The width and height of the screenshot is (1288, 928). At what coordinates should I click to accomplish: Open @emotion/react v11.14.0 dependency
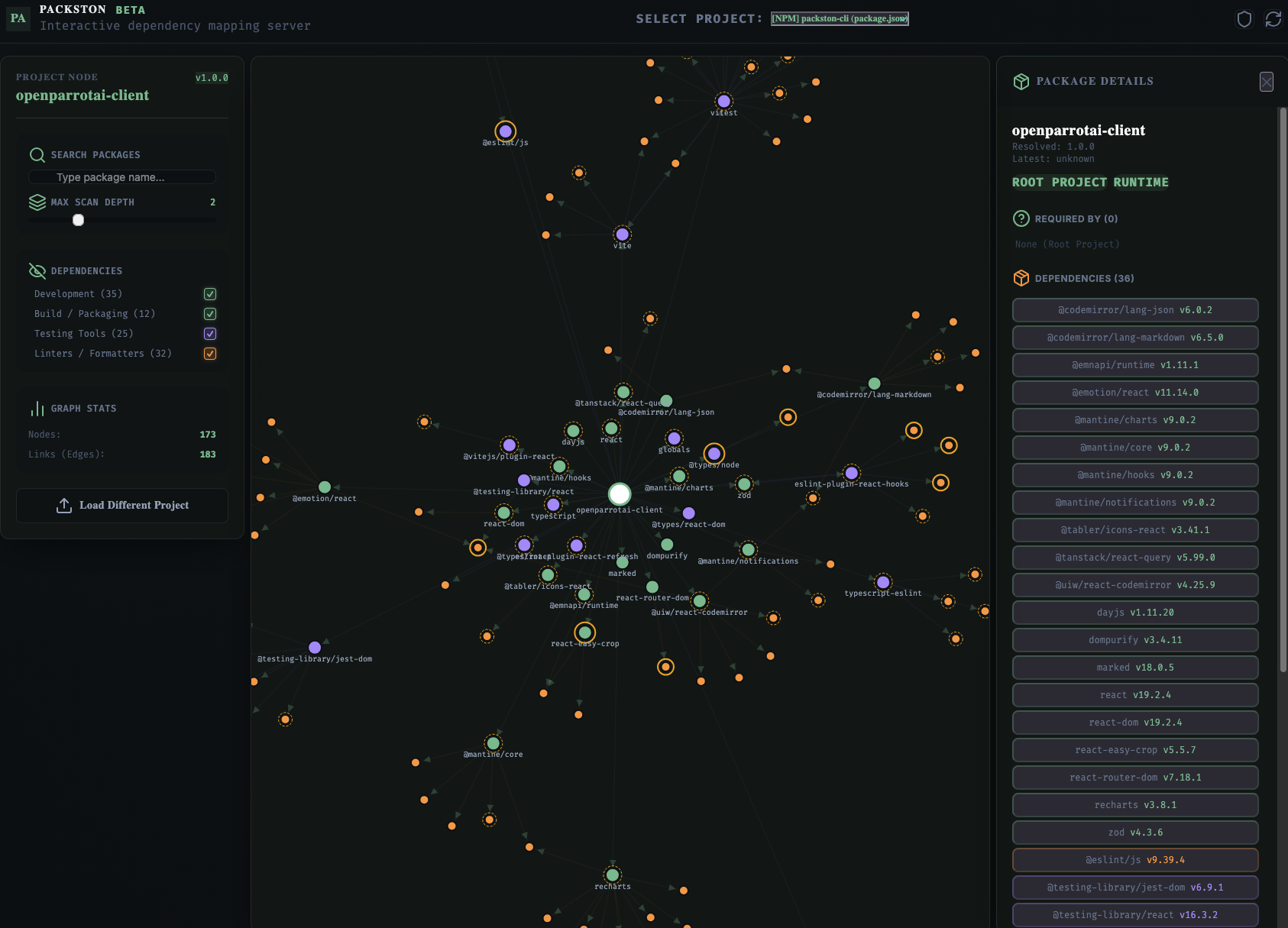coord(1135,393)
